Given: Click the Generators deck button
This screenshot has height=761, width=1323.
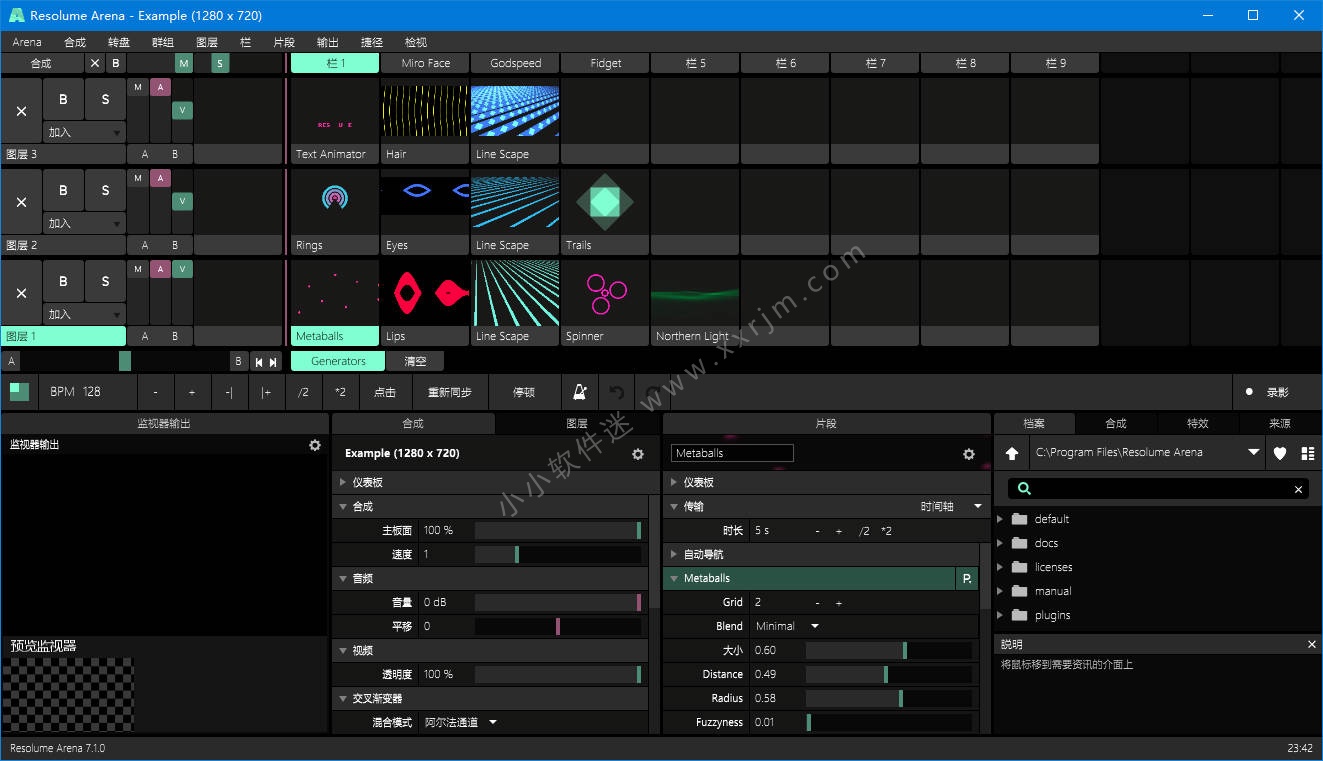Looking at the screenshot, I should (x=338, y=362).
